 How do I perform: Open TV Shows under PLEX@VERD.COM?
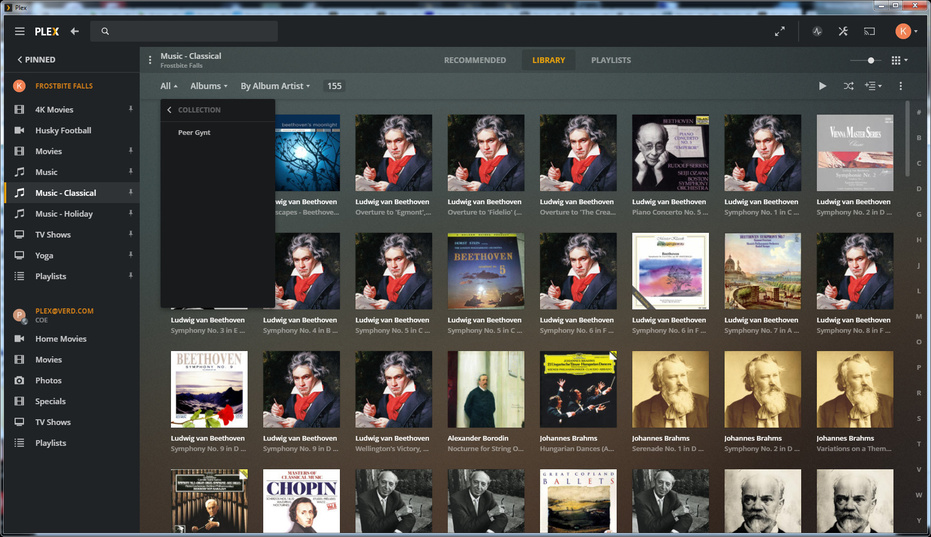[x=52, y=422]
